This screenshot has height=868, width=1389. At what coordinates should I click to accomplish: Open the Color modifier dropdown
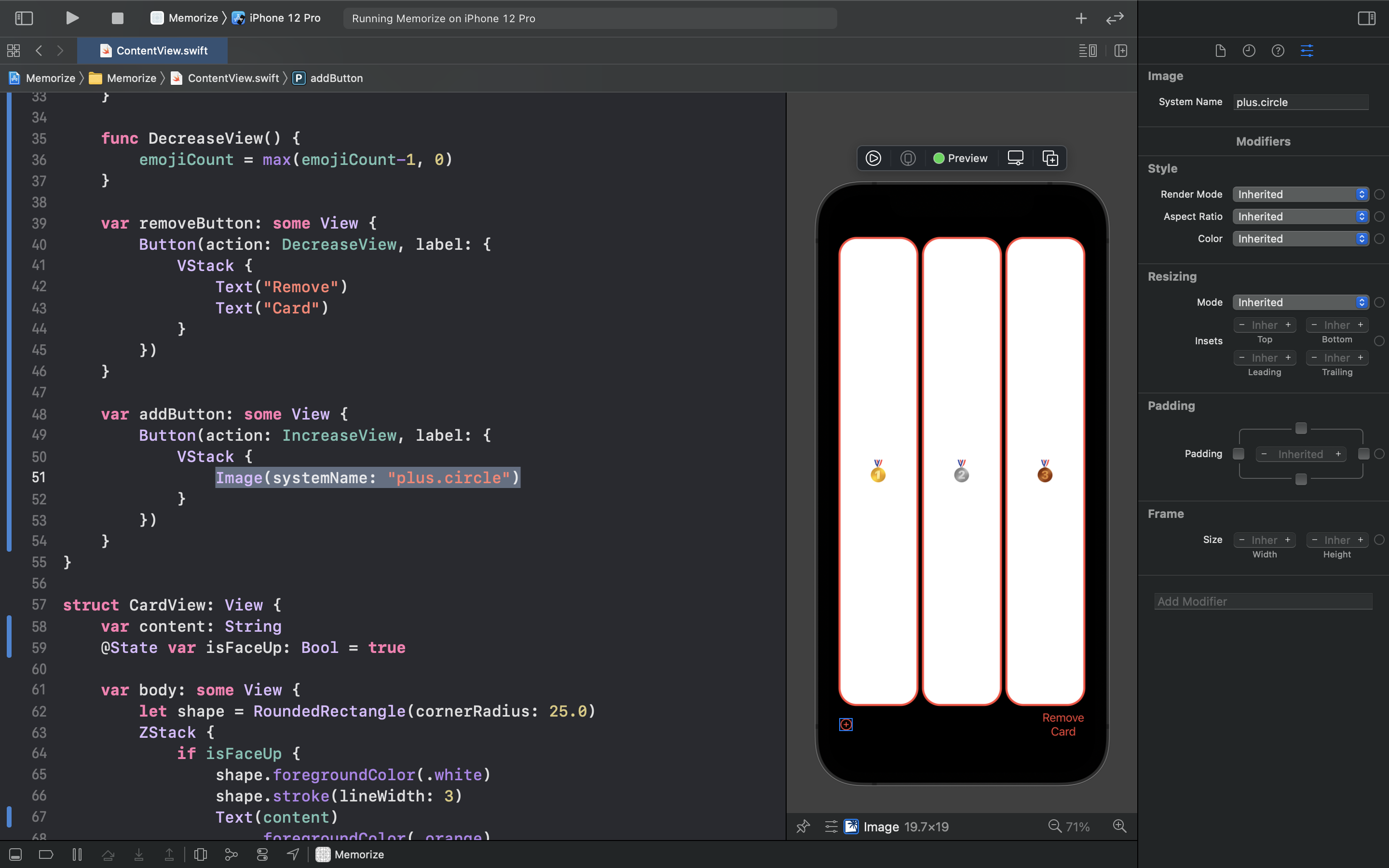(x=1300, y=239)
